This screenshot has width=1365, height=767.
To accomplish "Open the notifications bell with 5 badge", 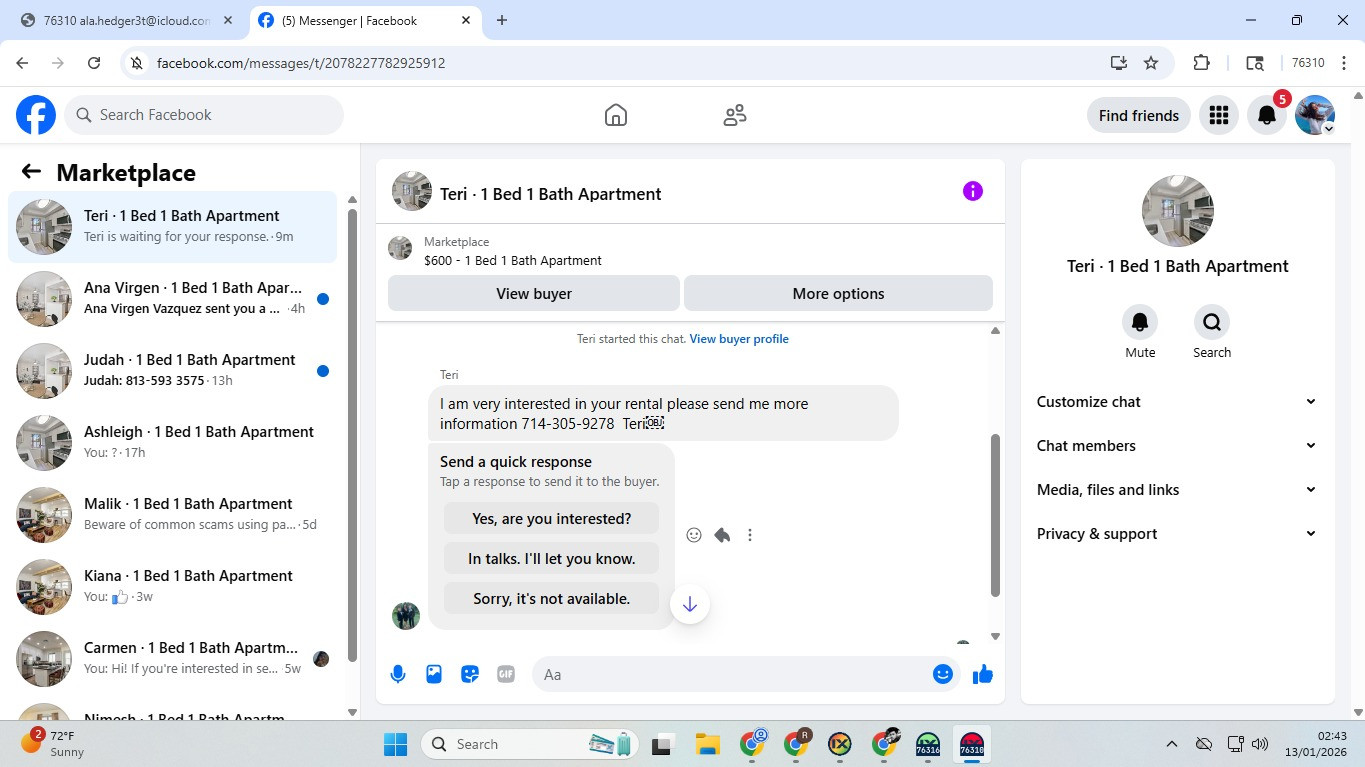I will point(1267,115).
